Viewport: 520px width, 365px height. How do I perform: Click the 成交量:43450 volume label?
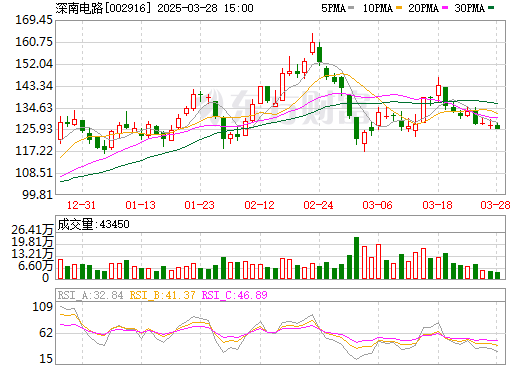click(93, 224)
